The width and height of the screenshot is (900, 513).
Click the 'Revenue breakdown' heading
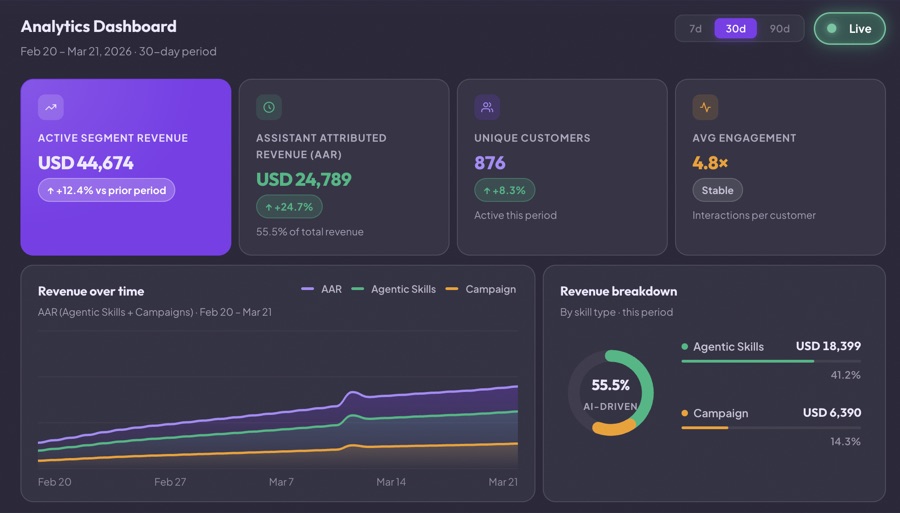(x=619, y=292)
